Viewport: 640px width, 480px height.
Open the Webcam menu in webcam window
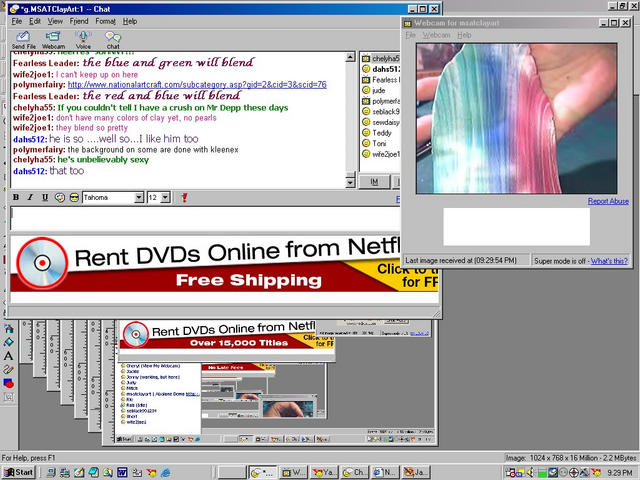[x=436, y=35]
